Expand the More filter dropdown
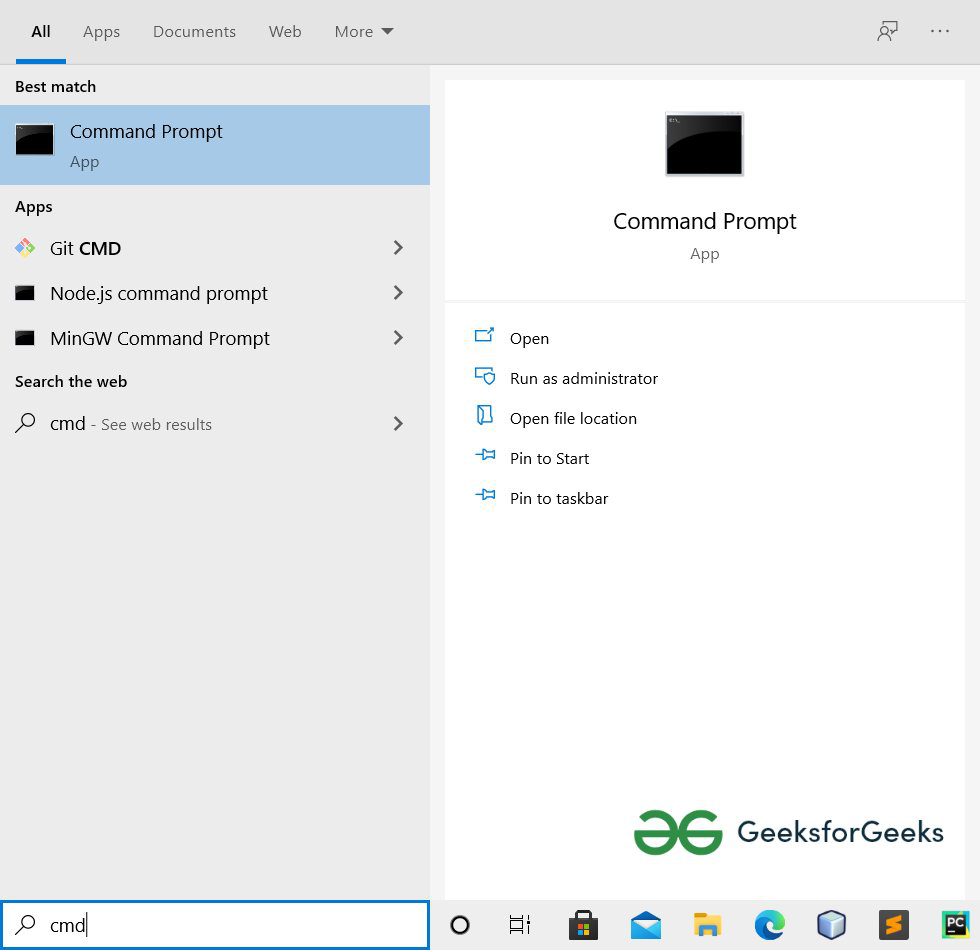 [x=364, y=32]
